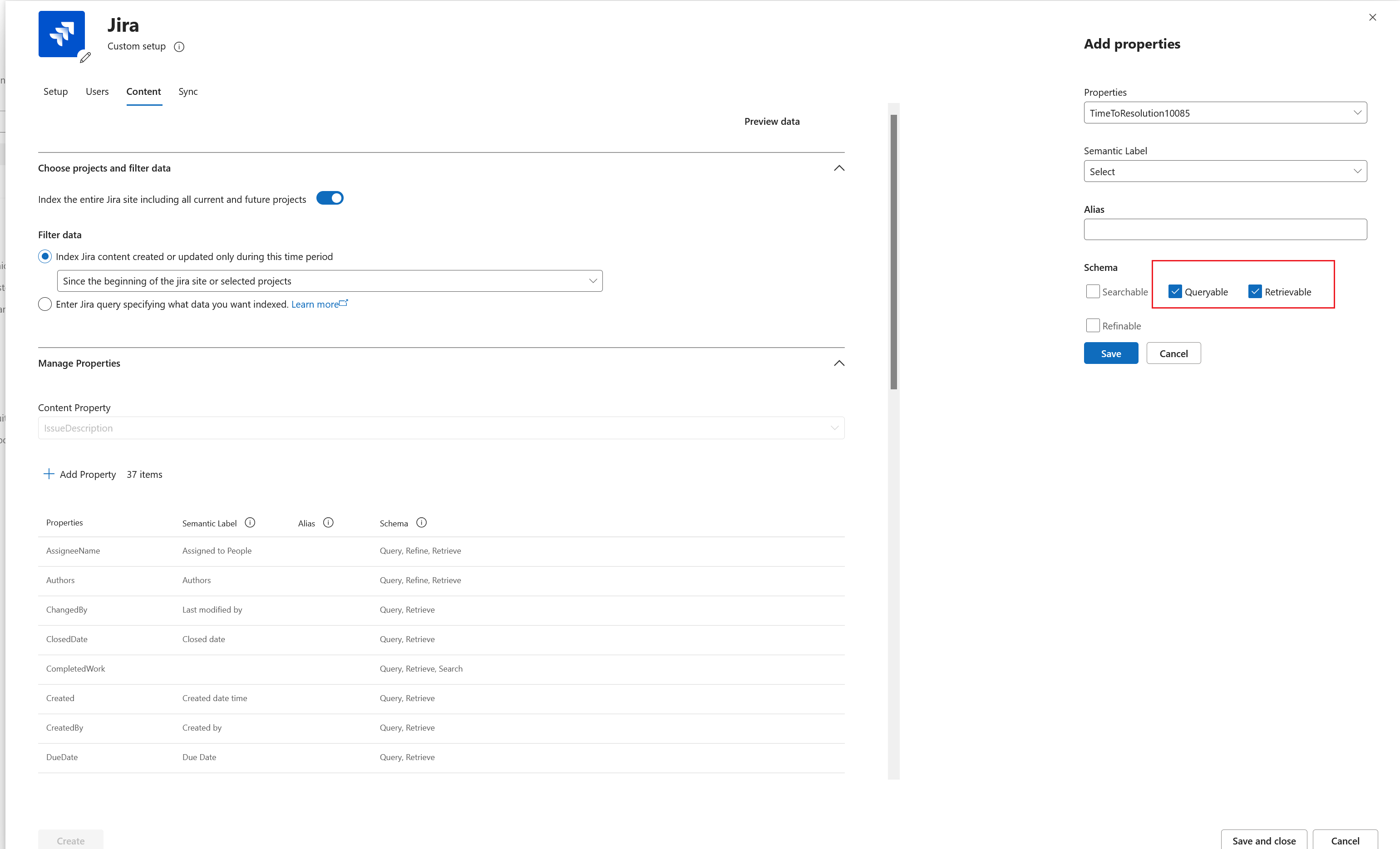The width and height of the screenshot is (1400, 849).
Task: Check the Refinable checkbox
Action: [x=1093, y=325]
